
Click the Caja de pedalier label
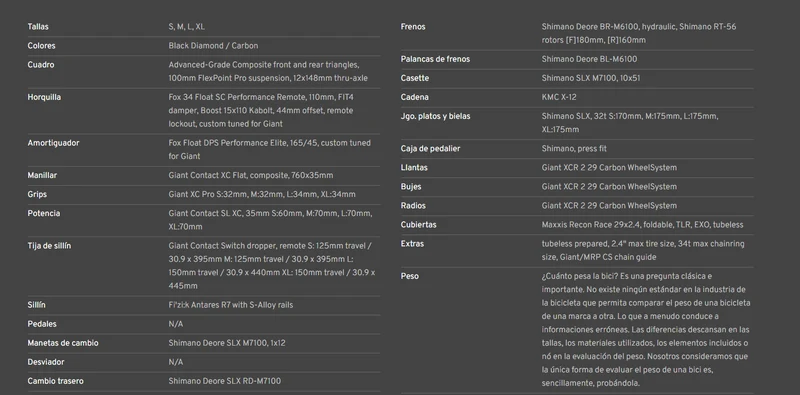click(430, 149)
